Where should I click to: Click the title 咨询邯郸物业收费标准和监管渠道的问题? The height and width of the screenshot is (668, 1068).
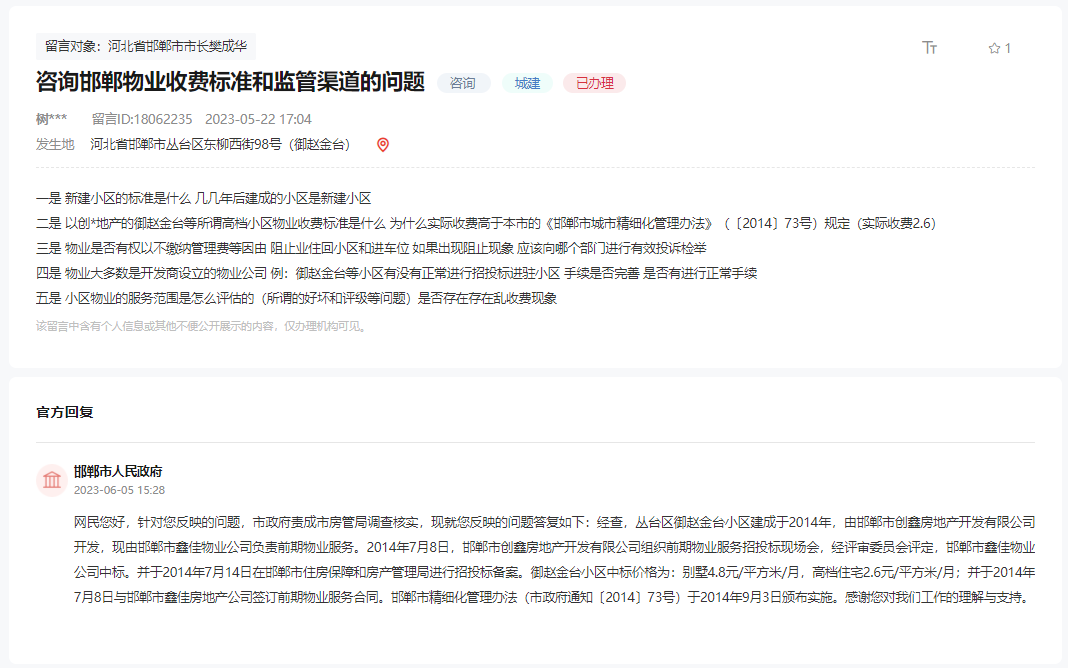[x=230, y=82]
